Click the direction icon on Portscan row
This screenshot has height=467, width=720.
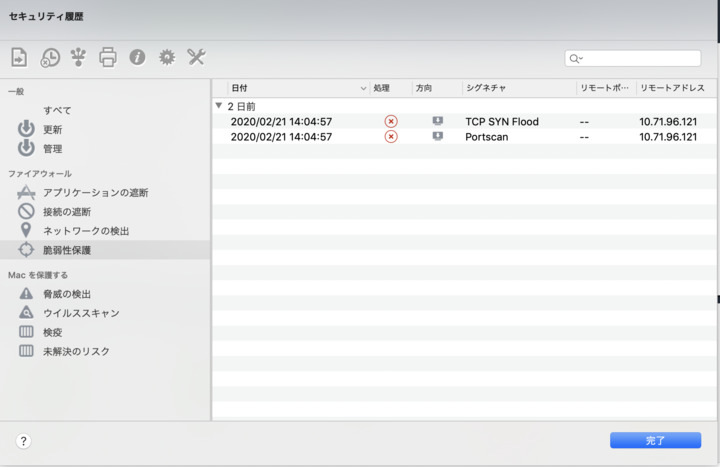point(437,137)
